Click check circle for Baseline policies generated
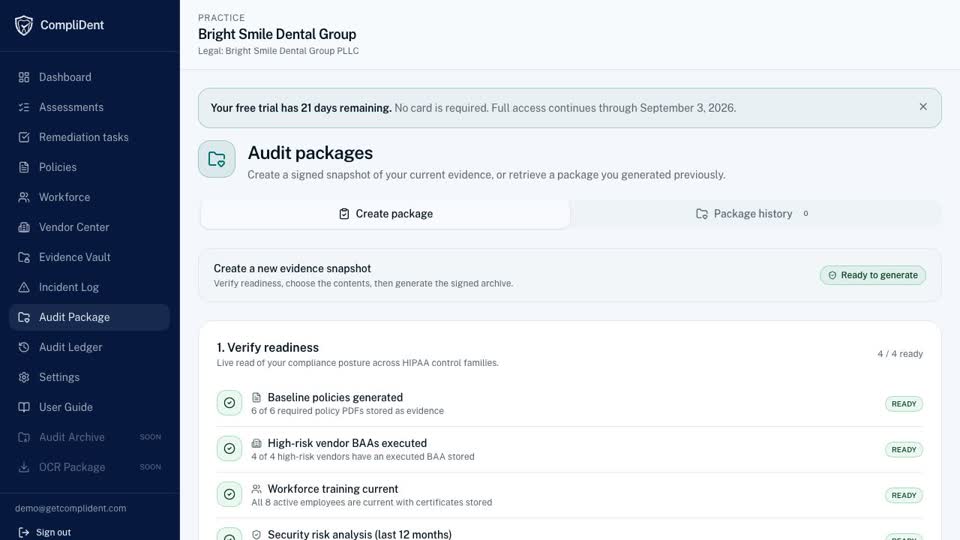This screenshot has height=540, width=960. pos(230,403)
